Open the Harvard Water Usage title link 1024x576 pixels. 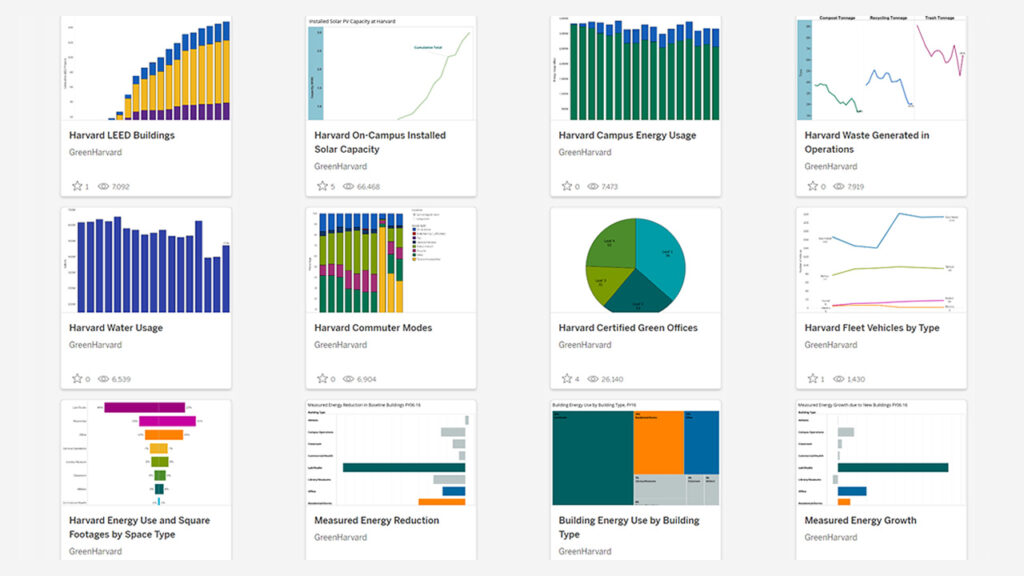click(116, 328)
